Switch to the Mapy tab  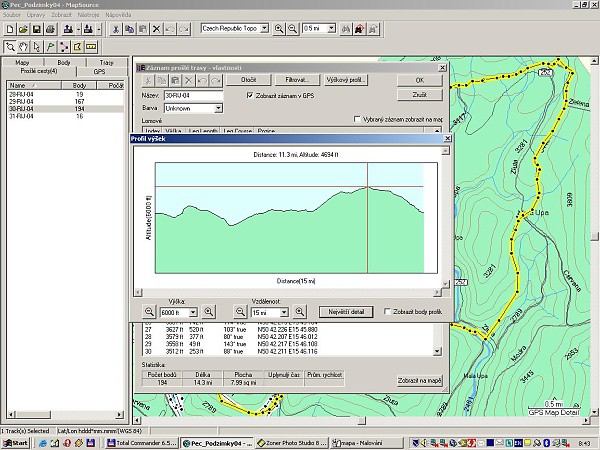(x=22, y=62)
